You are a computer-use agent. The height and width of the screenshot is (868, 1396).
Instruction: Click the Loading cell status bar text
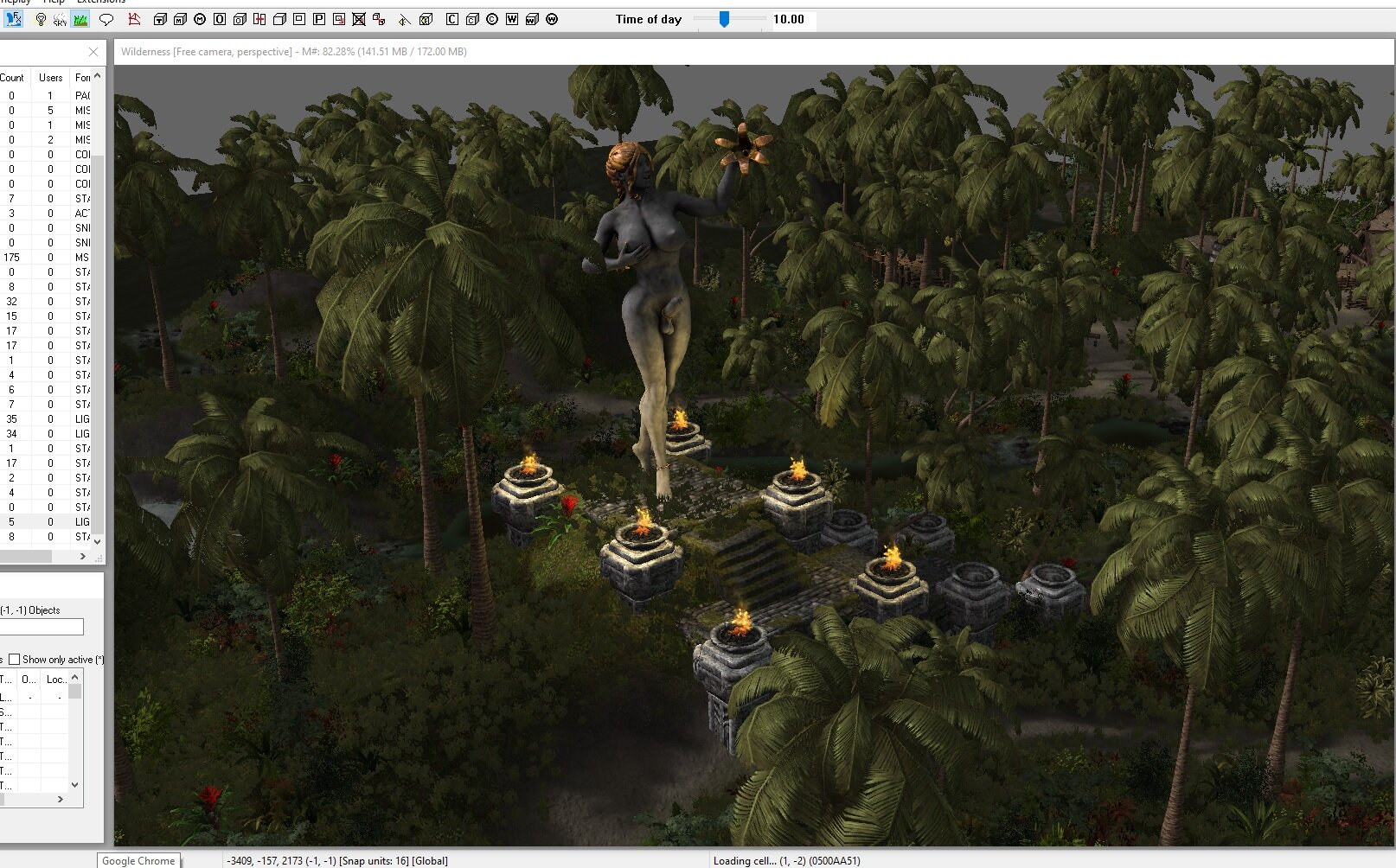pos(787,860)
